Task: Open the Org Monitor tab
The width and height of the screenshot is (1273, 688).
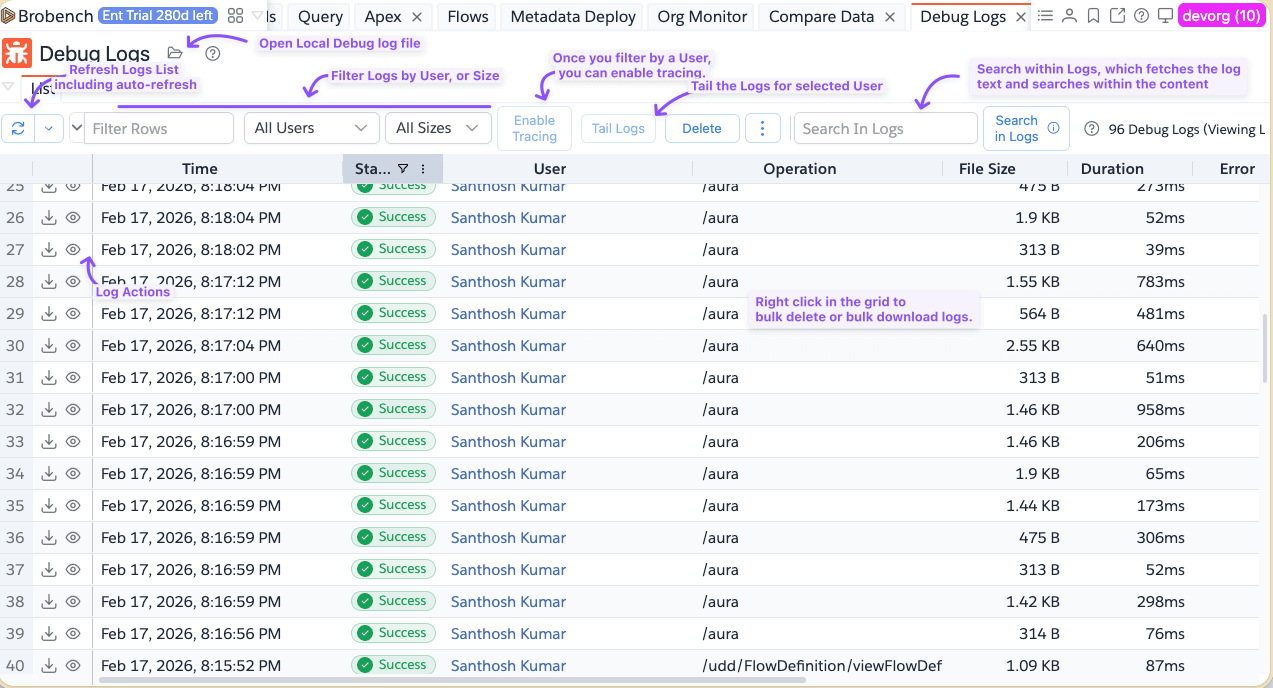Action: point(702,17)
